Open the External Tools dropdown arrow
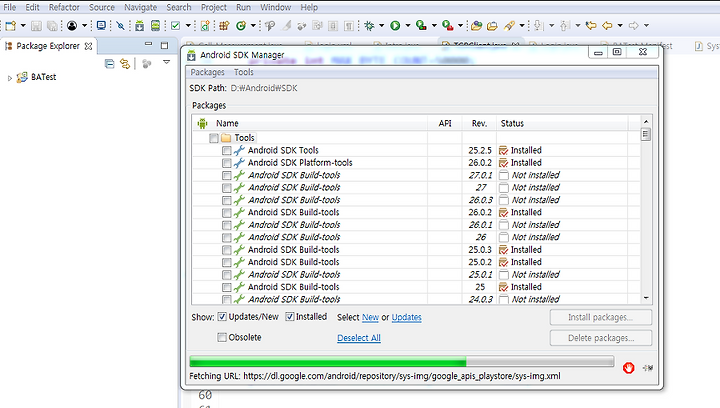The image size is (720, 408). (460, 26)
